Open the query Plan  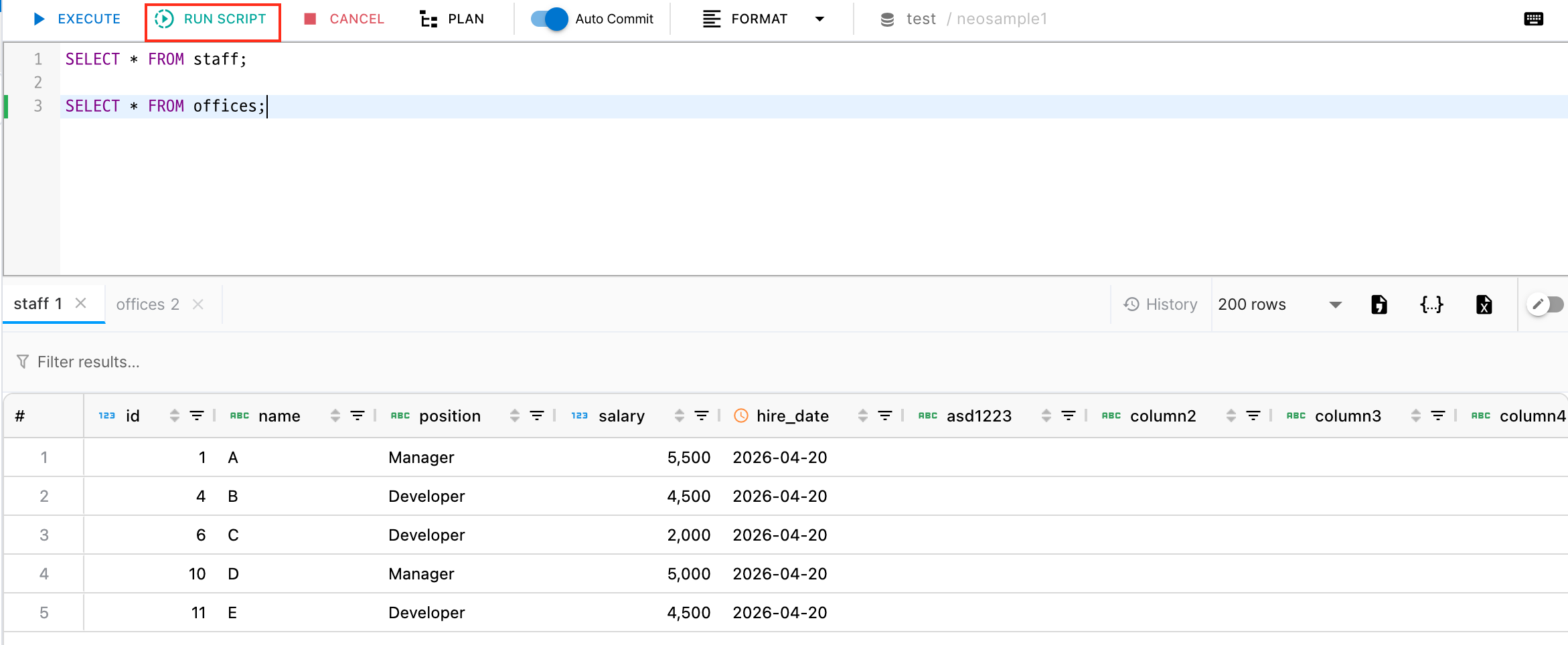pos(453,19)
